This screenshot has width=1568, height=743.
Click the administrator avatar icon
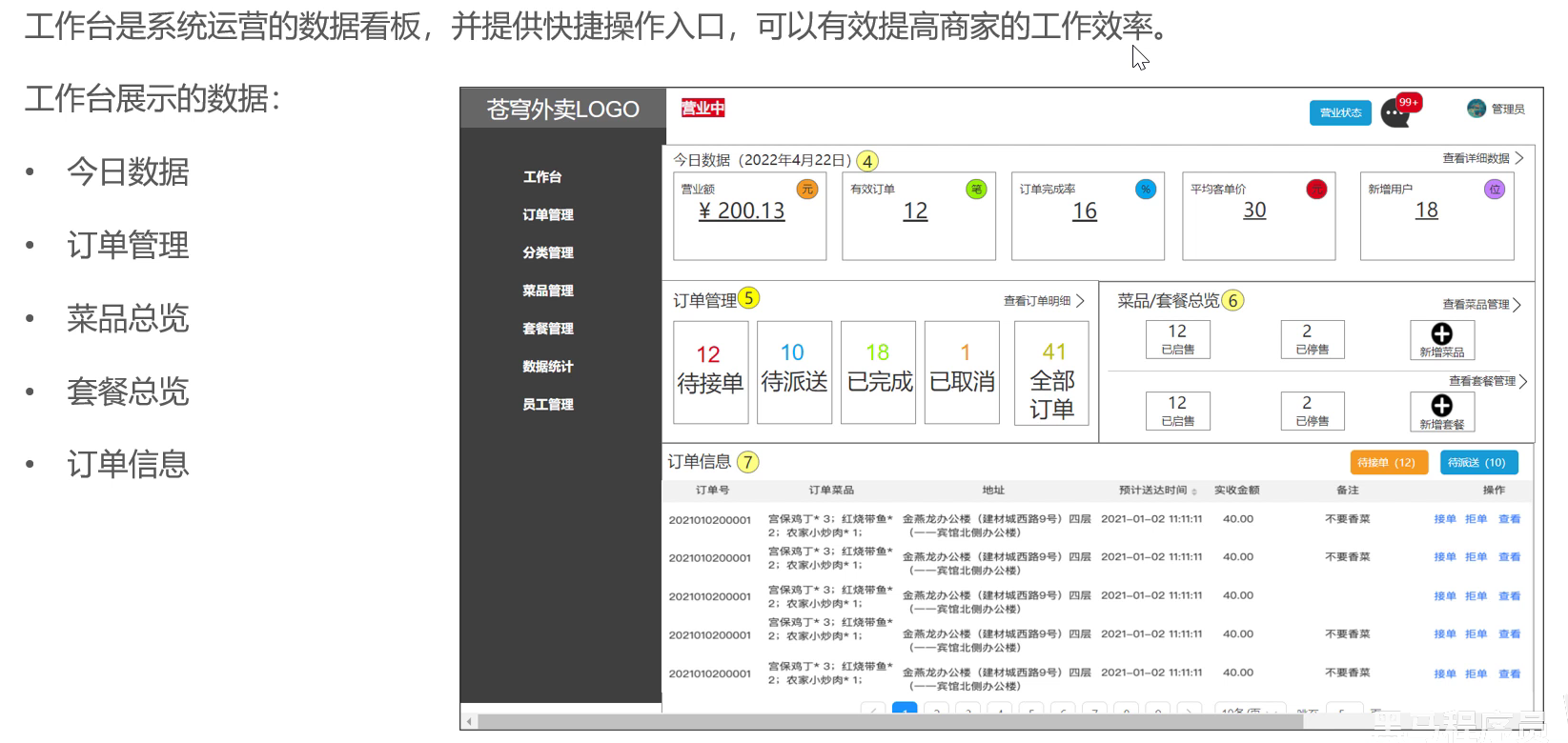coord(1476,109)
